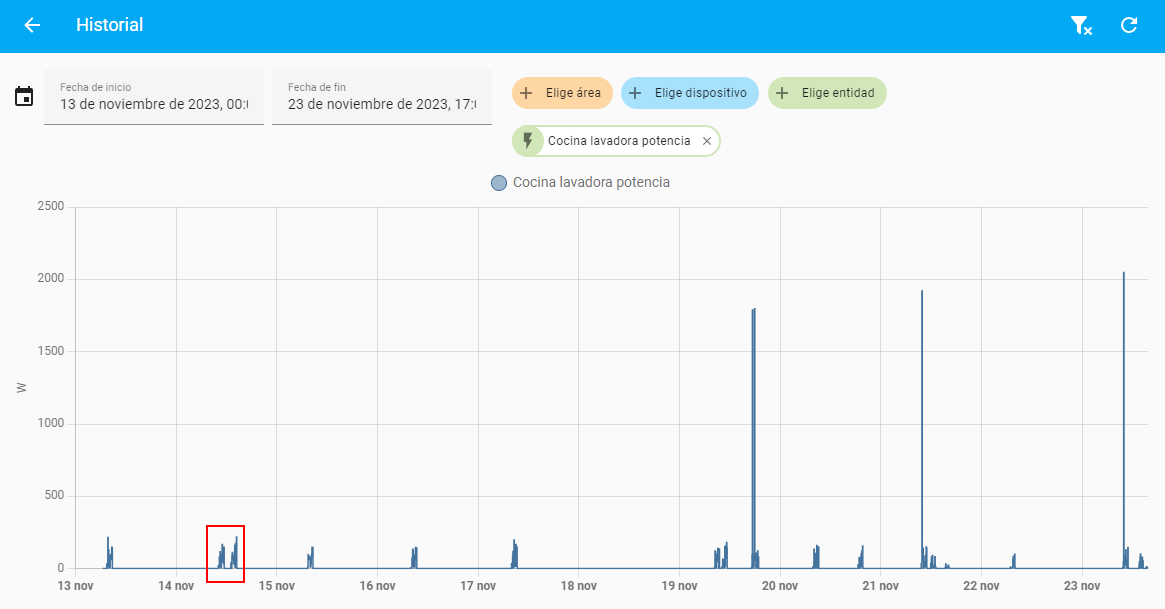Viewport: 1165px width, 609px height.
Task: Click the legend color circle for Cocina lavadora
Action: coord(499,183)
